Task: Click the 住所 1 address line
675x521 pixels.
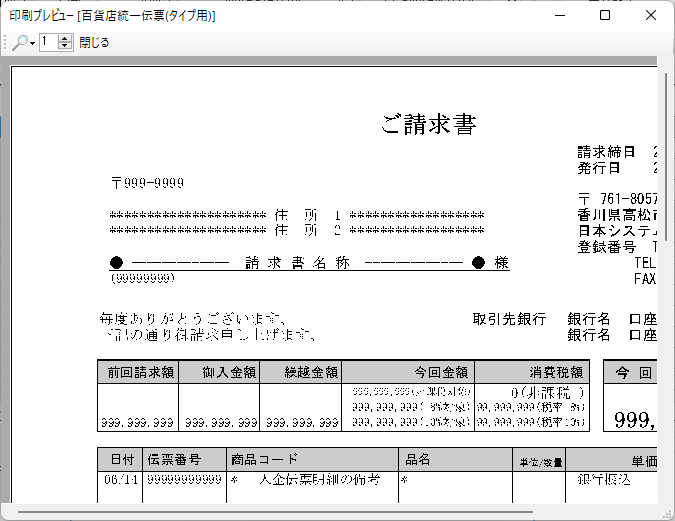Action: coord(297,215)
